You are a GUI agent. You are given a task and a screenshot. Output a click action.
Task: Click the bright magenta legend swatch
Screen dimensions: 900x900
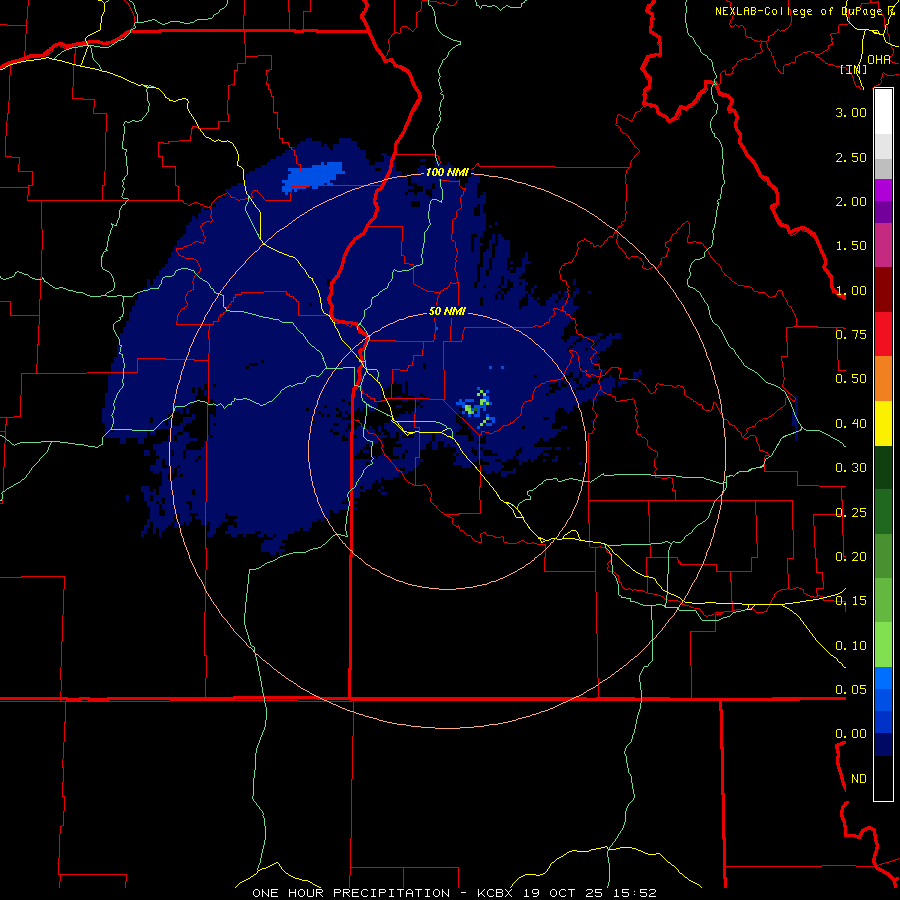pos(883,190)
